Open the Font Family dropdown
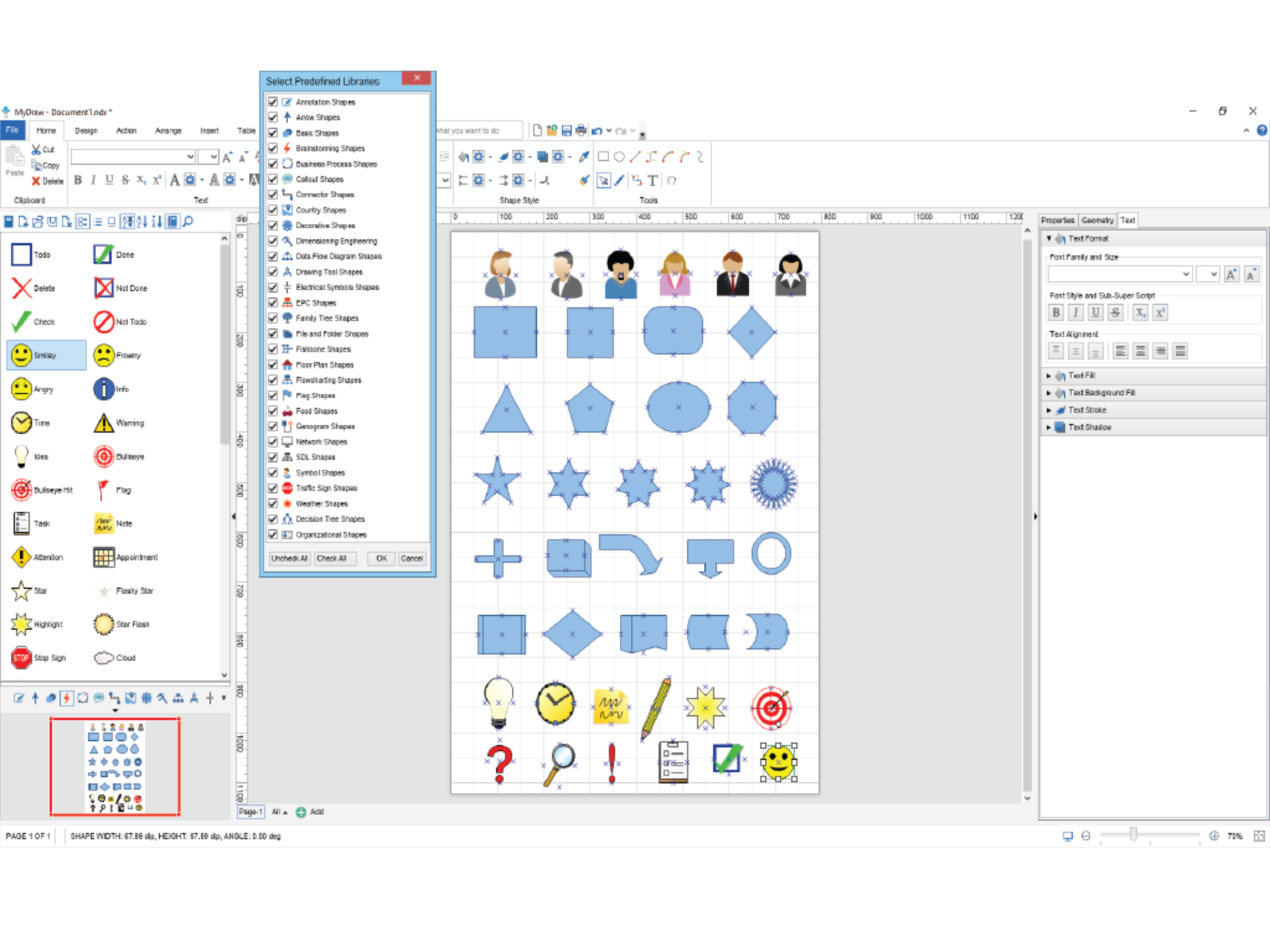 point(1187,273)
